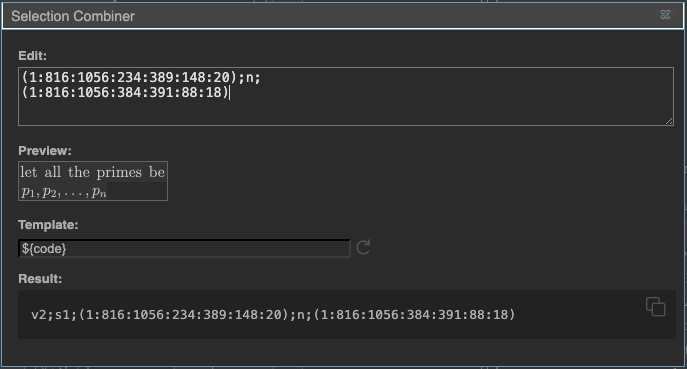Close the Selection Combiner dialog

[665, 15]
